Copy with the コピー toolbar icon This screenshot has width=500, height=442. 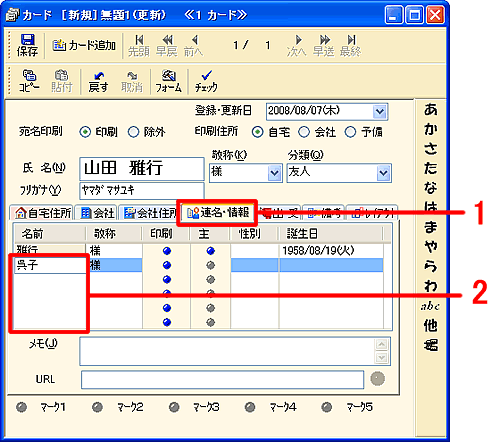pyautogui.click(x=29, y=81)
